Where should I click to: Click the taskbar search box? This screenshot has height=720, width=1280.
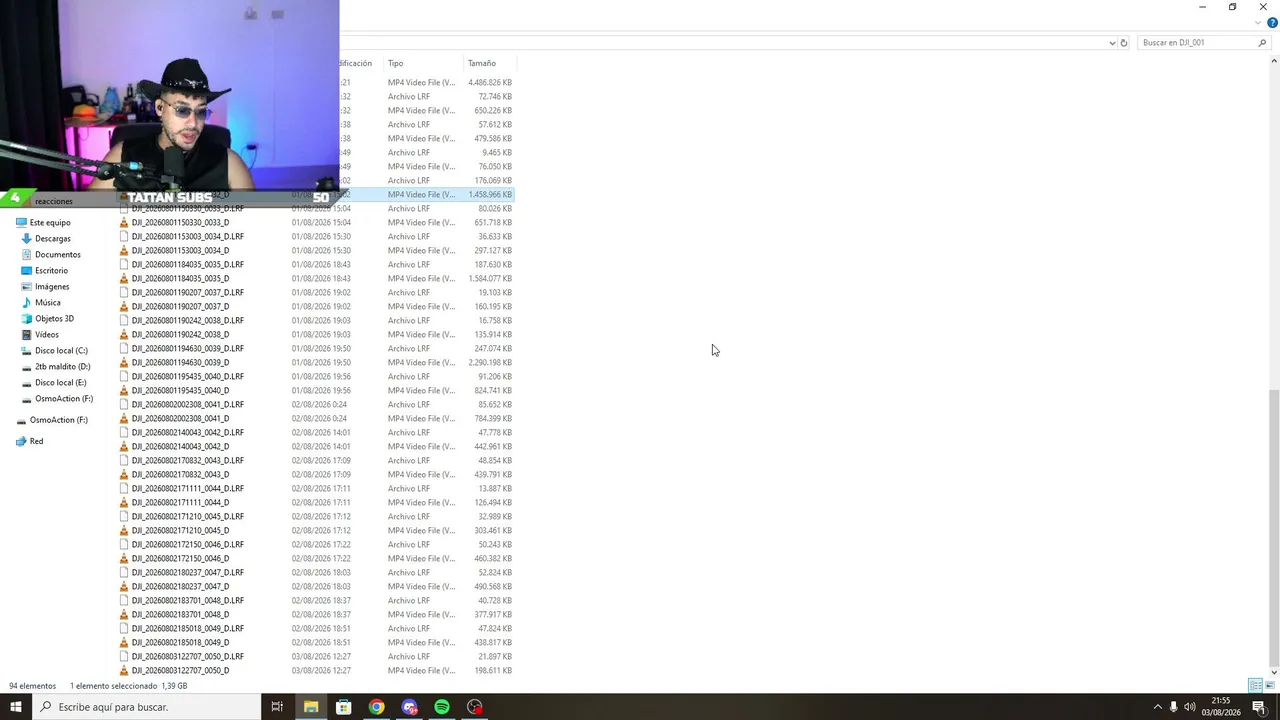pos(147,707)
